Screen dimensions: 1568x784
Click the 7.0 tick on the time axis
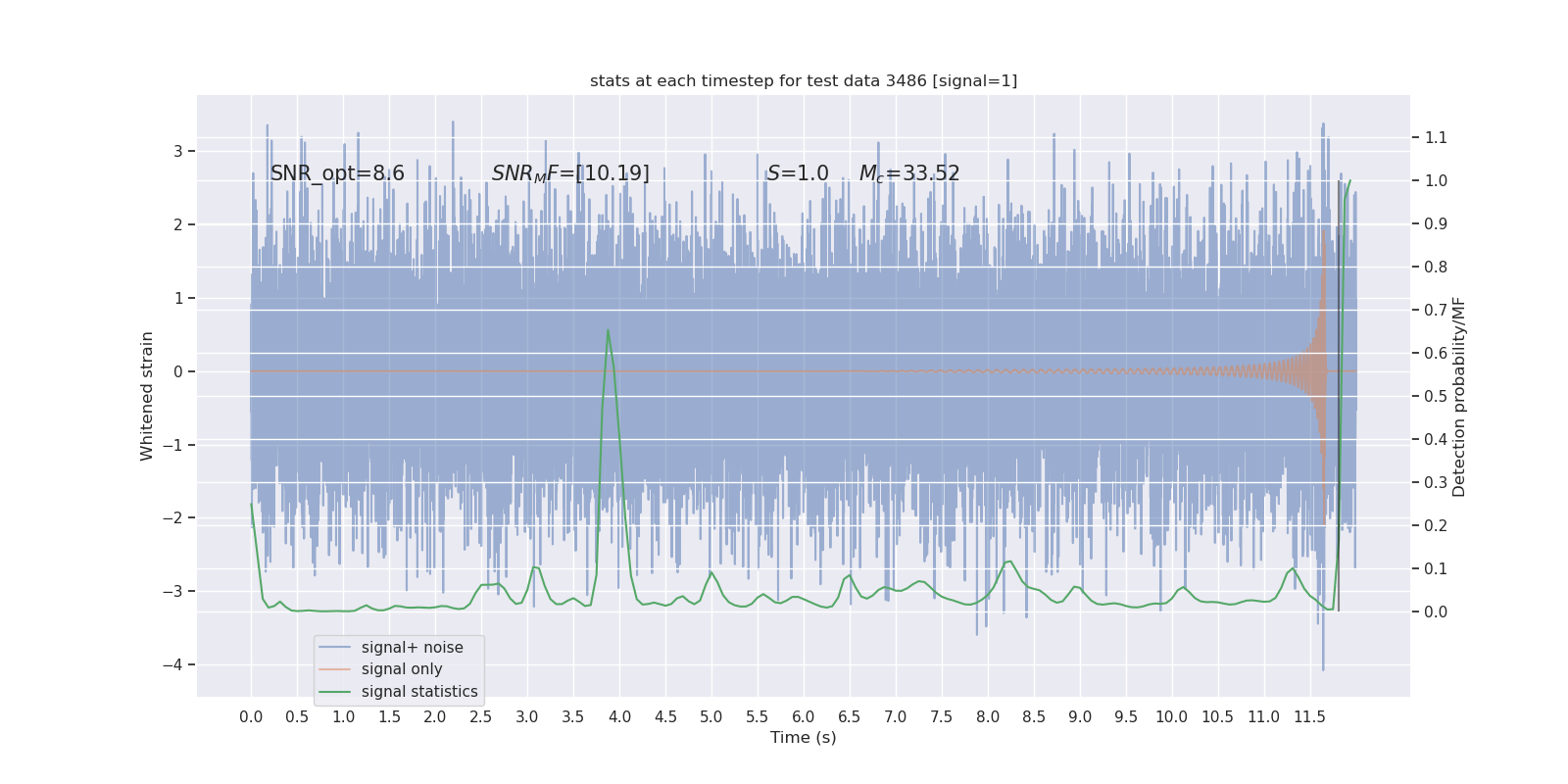[896, 716]
